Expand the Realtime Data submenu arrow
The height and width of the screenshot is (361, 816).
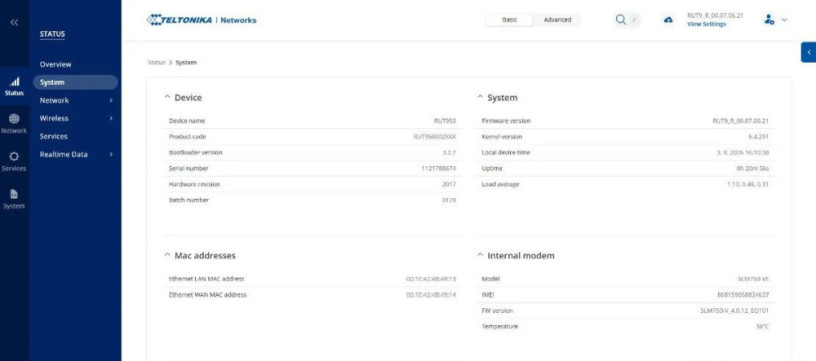111,154
